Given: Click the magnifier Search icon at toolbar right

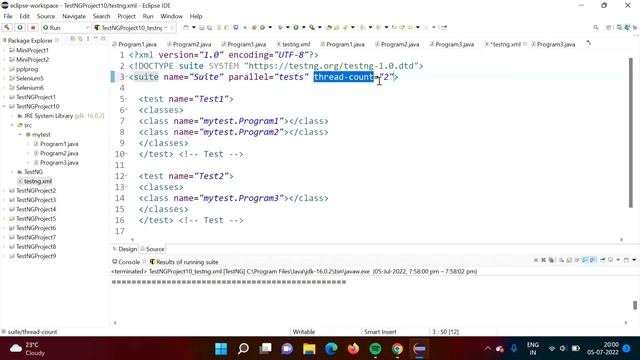Looking at the screenshot, I should [596, 27].
